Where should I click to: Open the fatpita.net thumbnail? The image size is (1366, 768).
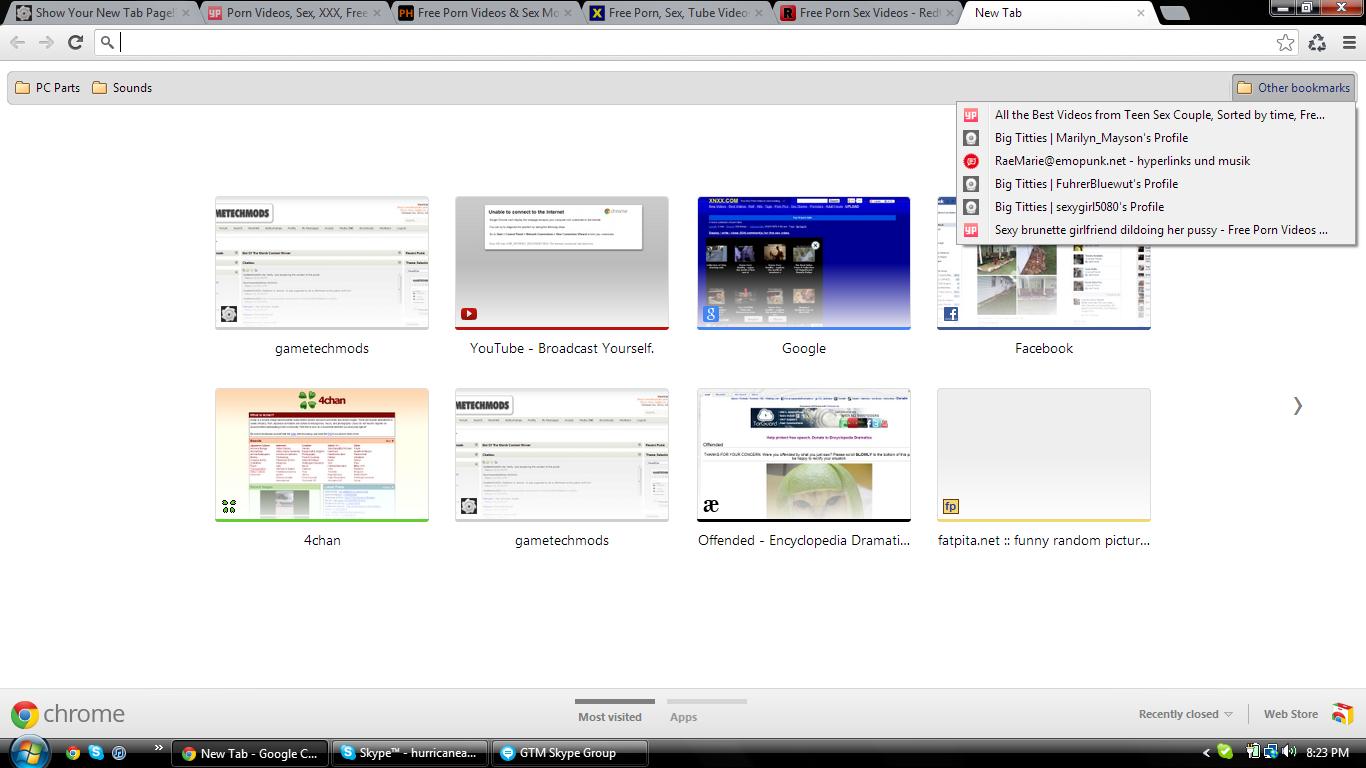tap(1044, 455)
